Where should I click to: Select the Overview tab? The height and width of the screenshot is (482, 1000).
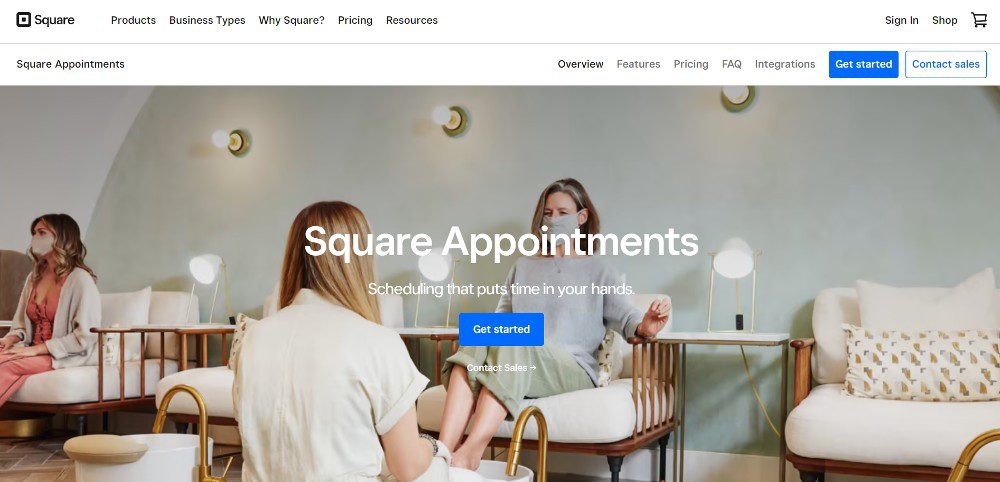pyautogui.click(x=580, y=64)
